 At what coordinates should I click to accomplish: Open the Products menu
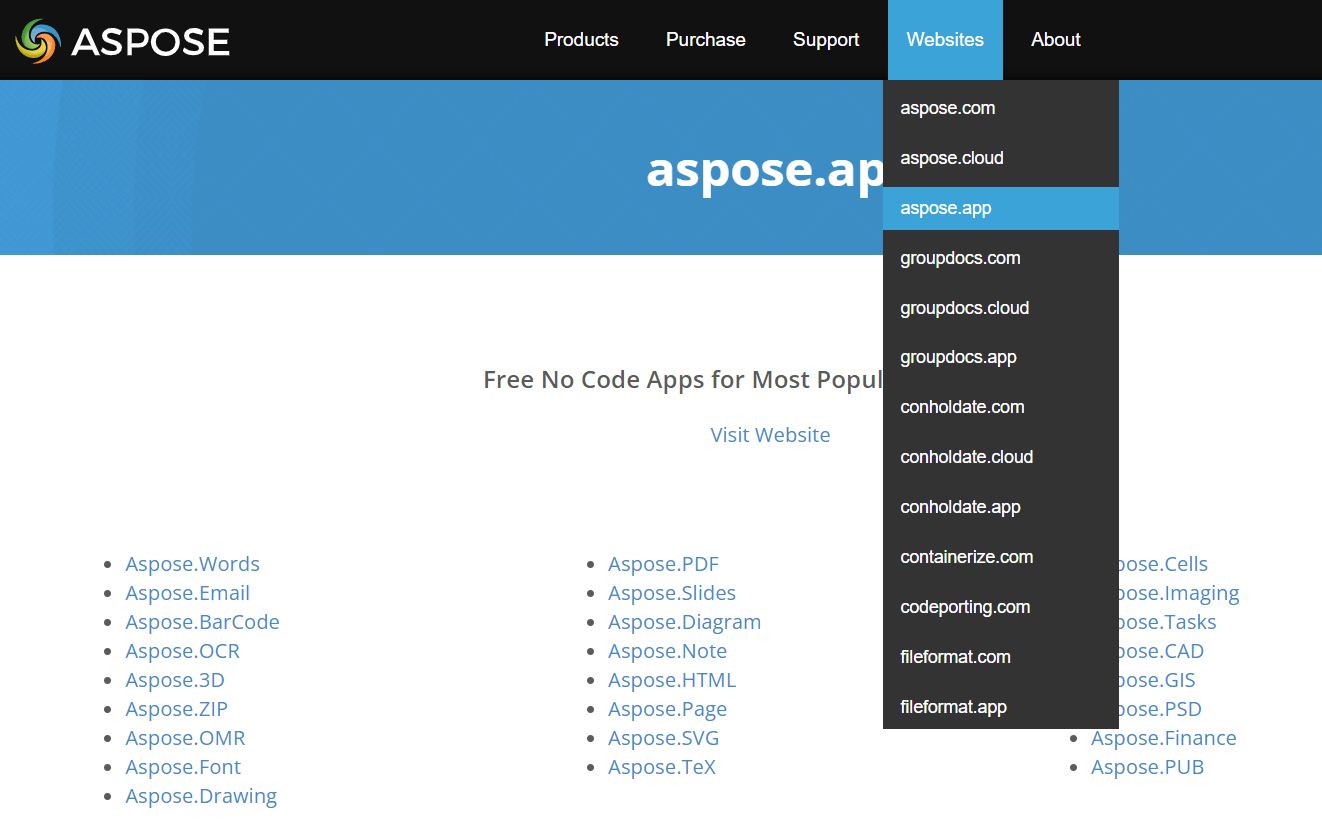pos(581,40)
